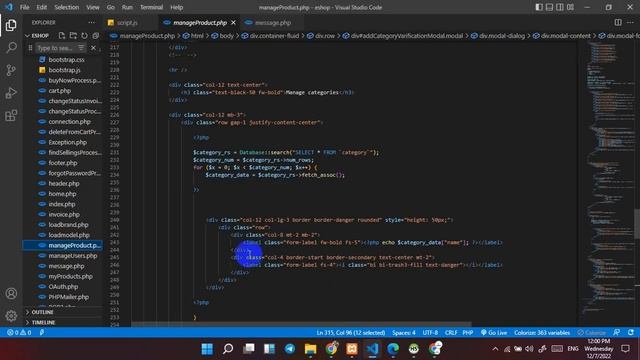Open invoice.php in the file tree
Viewport: 640px width, 360px height.
[64, 214]
